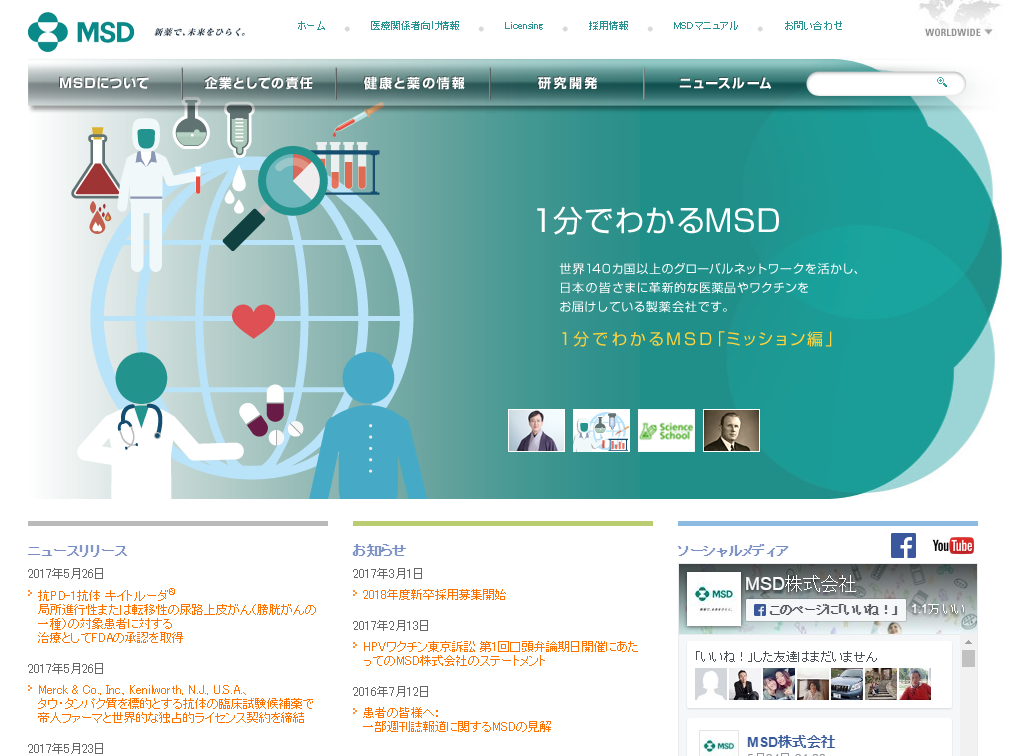1029x756 pixels.
Task: Click the search magnifier icon
Action: click(942, 82)
